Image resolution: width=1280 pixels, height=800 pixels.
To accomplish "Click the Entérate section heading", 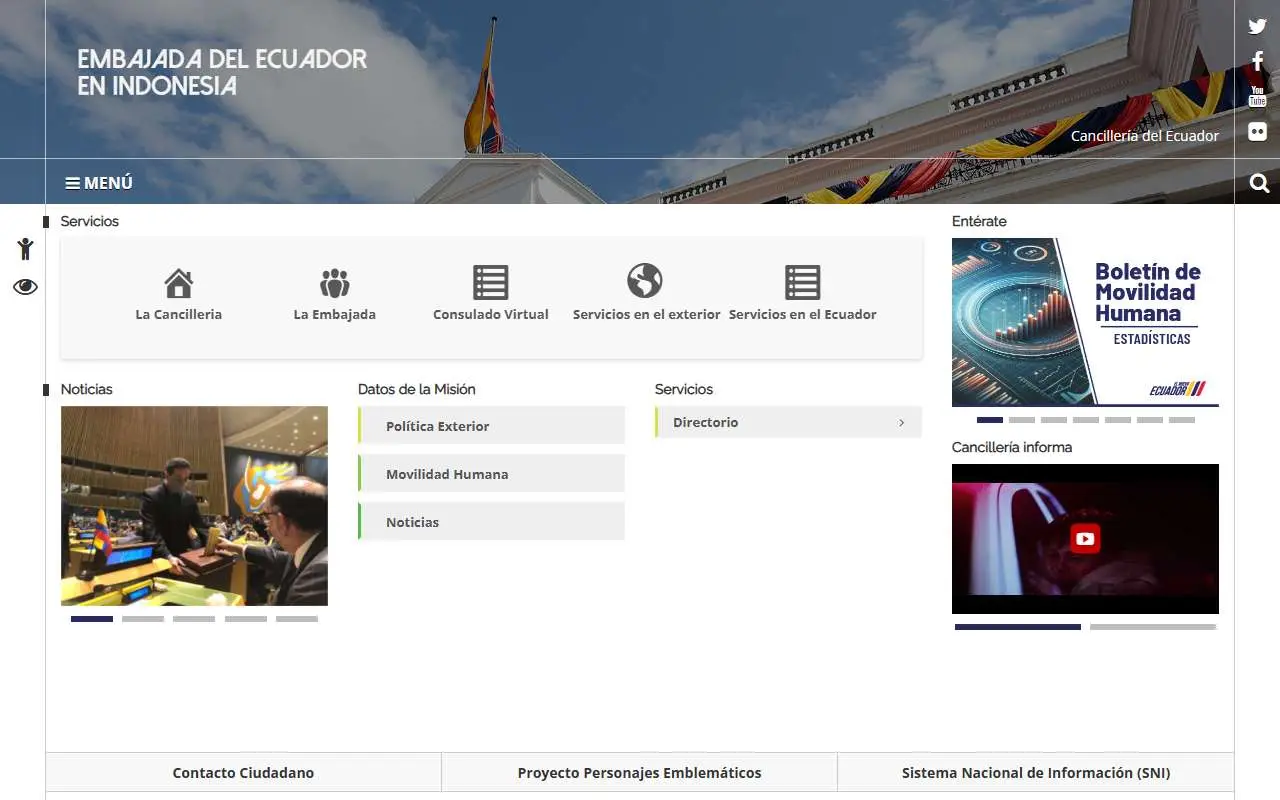I will pyautogui.click(x=979, y=221).
